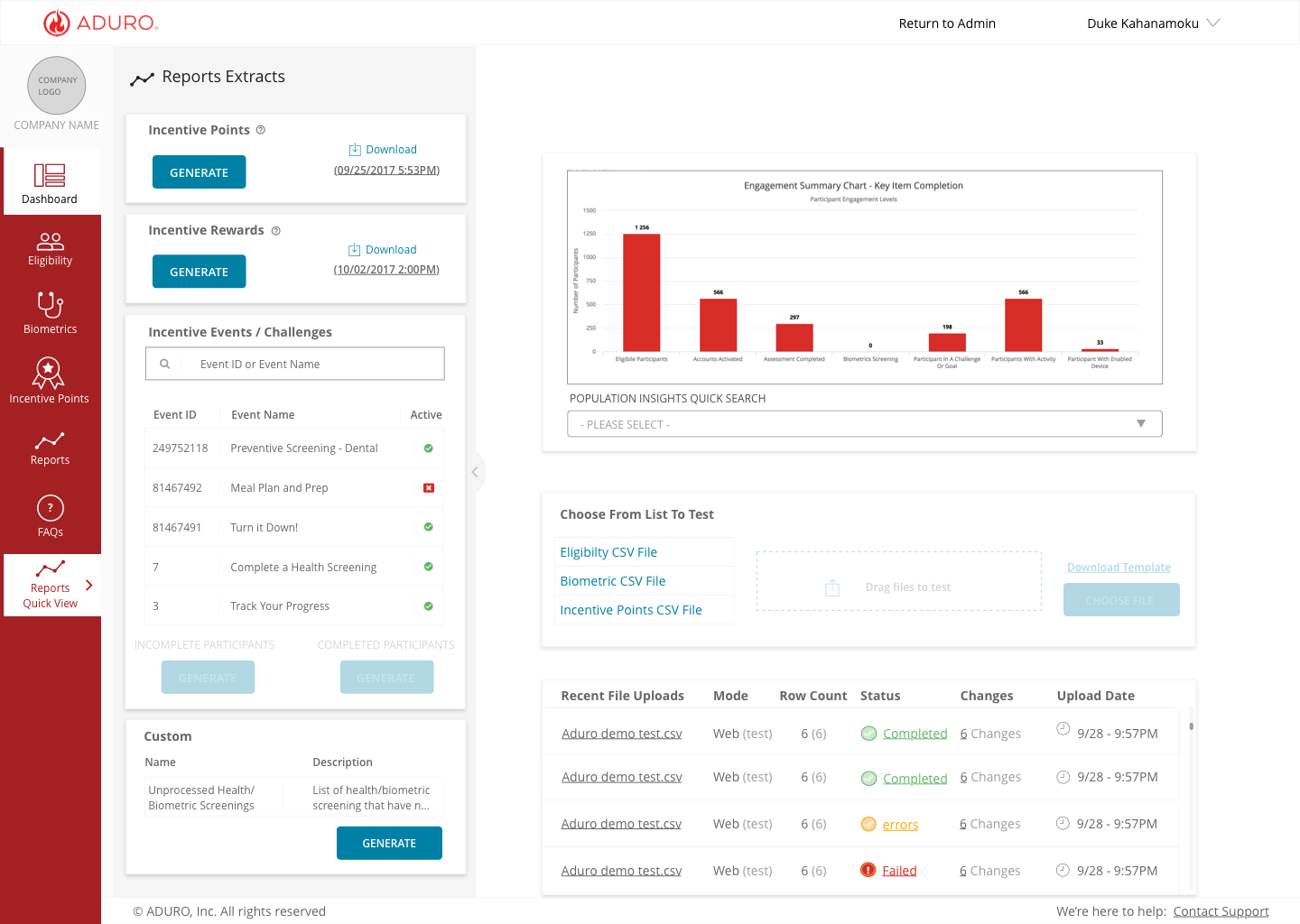The height and width of the screenshot is (924, 1300).
Task: Open the Biometrics stethoscope icon
Action: click(50, 304)
